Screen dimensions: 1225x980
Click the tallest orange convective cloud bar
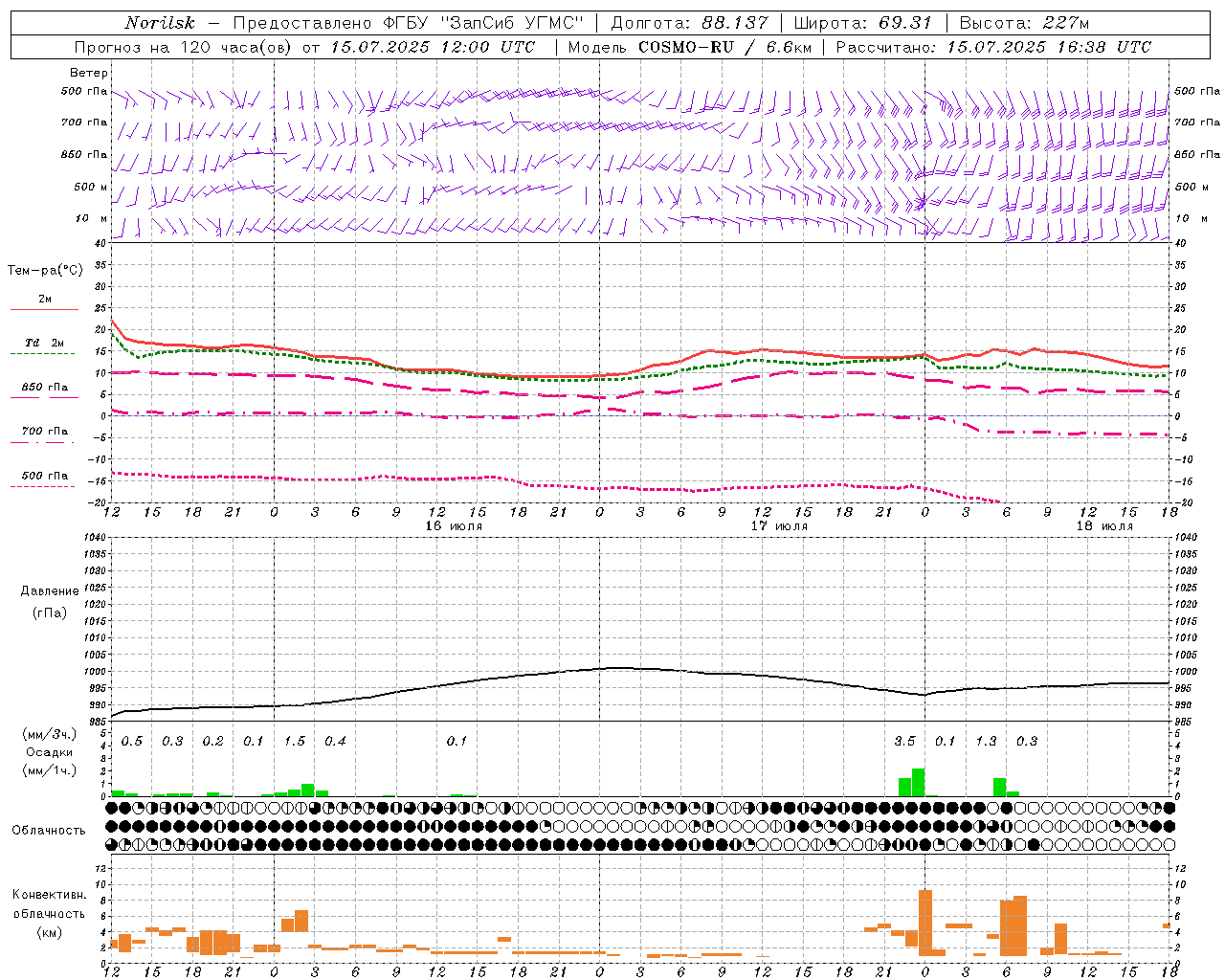[x=924, y=923]
